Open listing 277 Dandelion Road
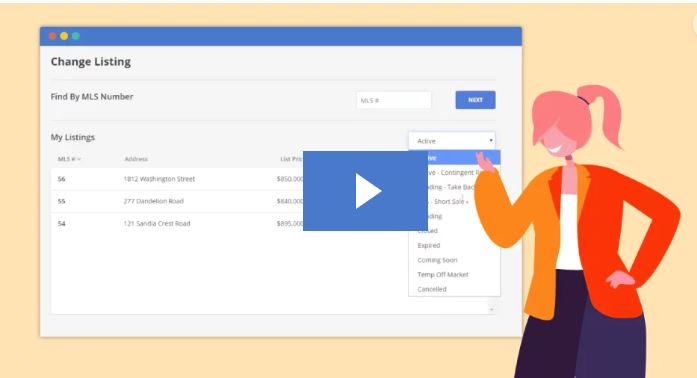The height and width of the screenshot is (378, 697). 153,201
